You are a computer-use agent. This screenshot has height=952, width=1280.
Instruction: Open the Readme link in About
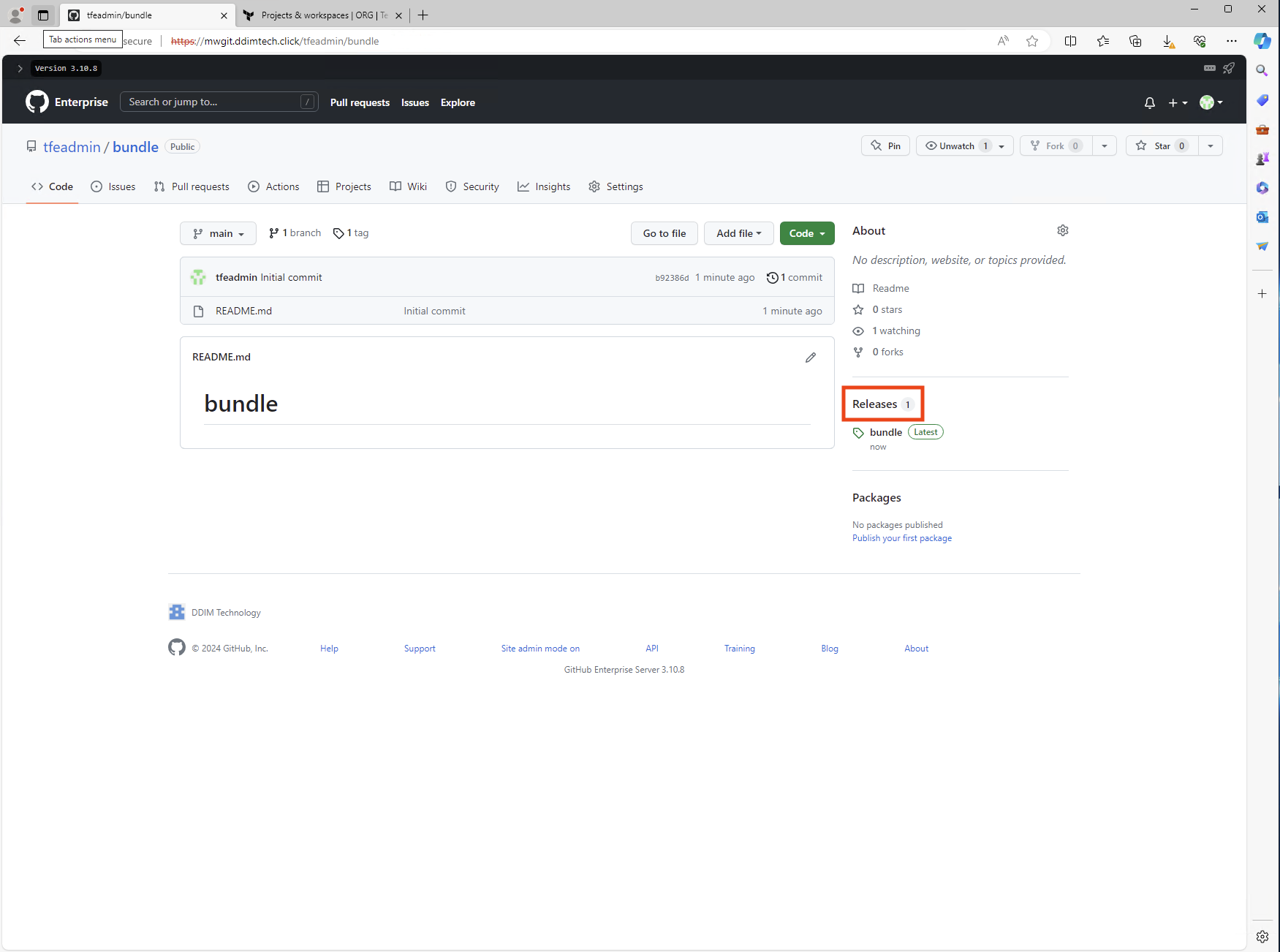point(881,288)
